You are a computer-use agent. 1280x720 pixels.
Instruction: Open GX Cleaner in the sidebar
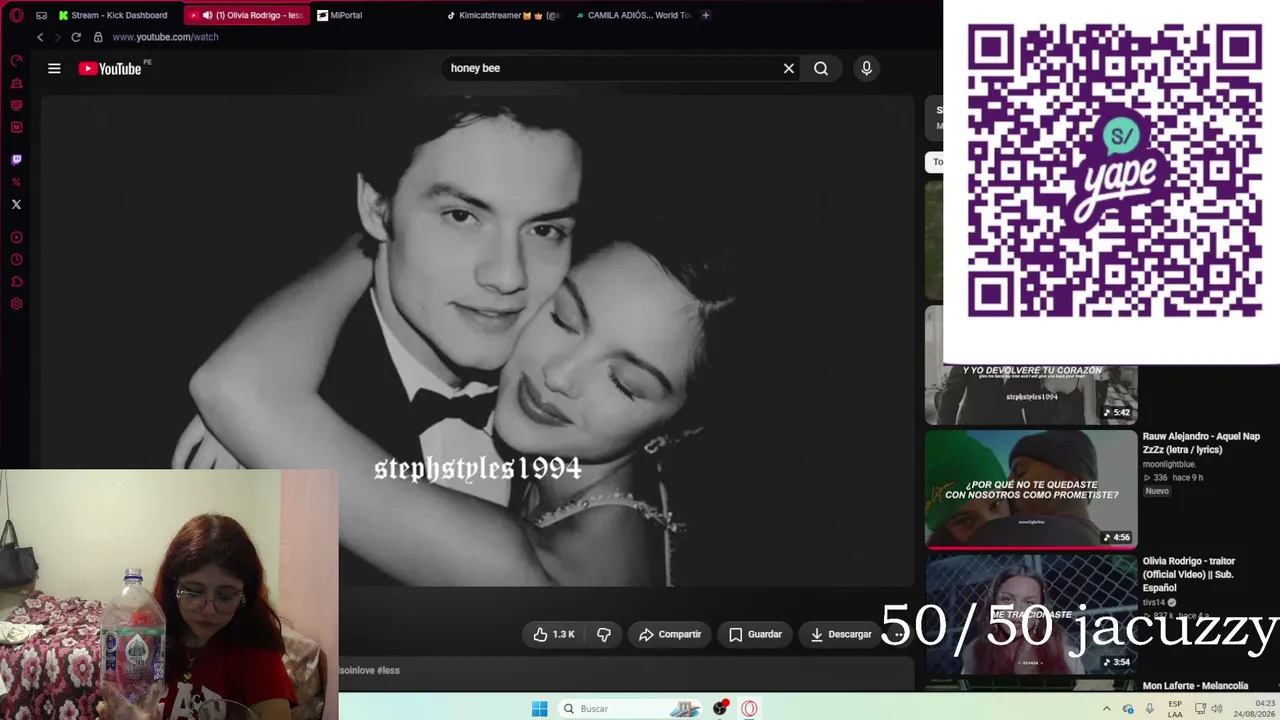point(16,83)
